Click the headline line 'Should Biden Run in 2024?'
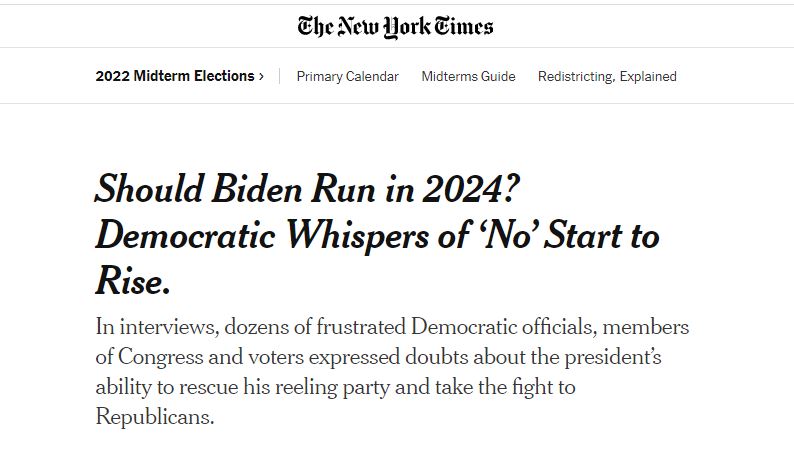This screenshot has width=794, height=453. (307, 189)
